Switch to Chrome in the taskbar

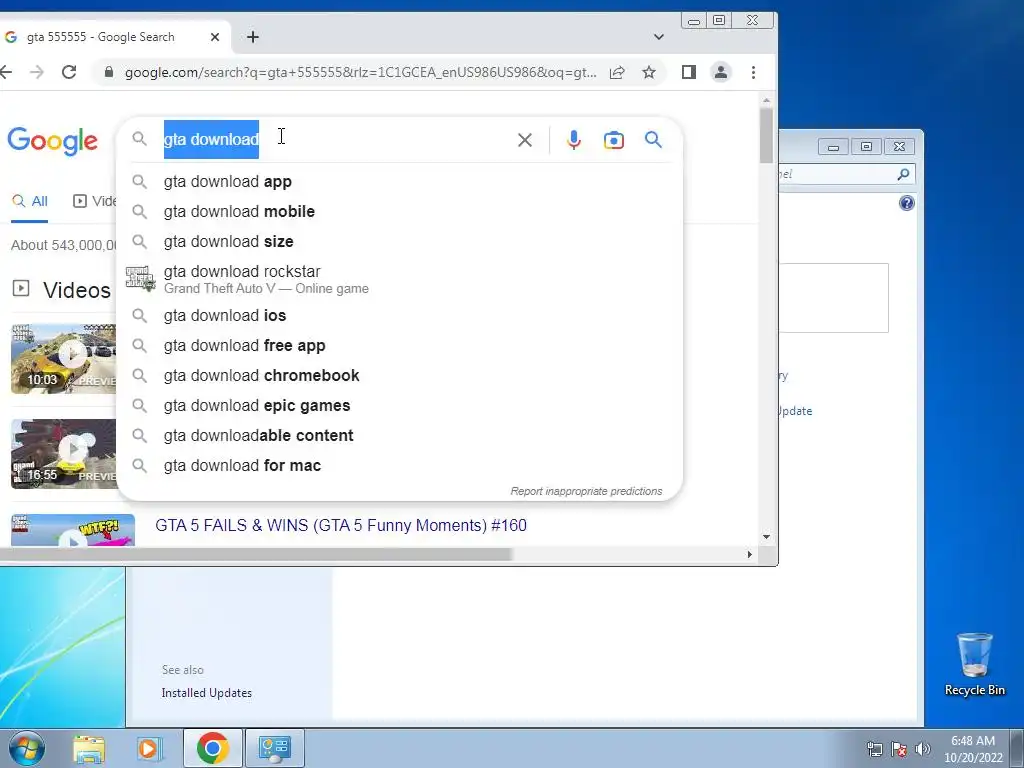[212, 748]
